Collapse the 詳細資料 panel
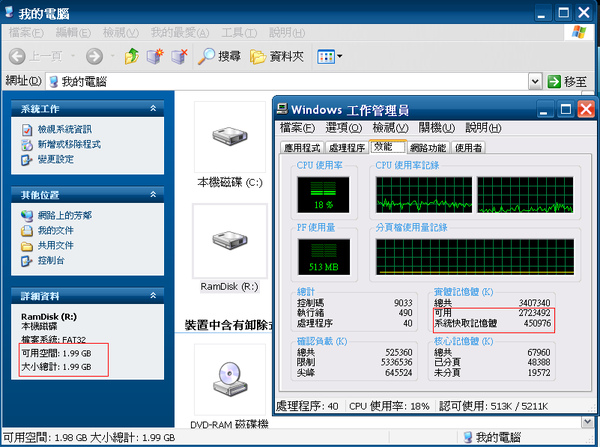 (153, 296)
